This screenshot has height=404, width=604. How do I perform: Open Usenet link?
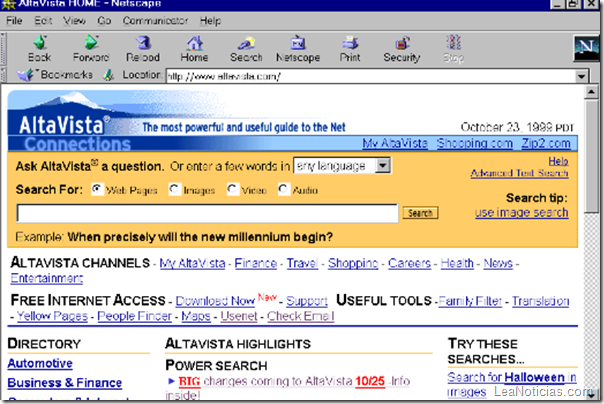tap(239, 316)
